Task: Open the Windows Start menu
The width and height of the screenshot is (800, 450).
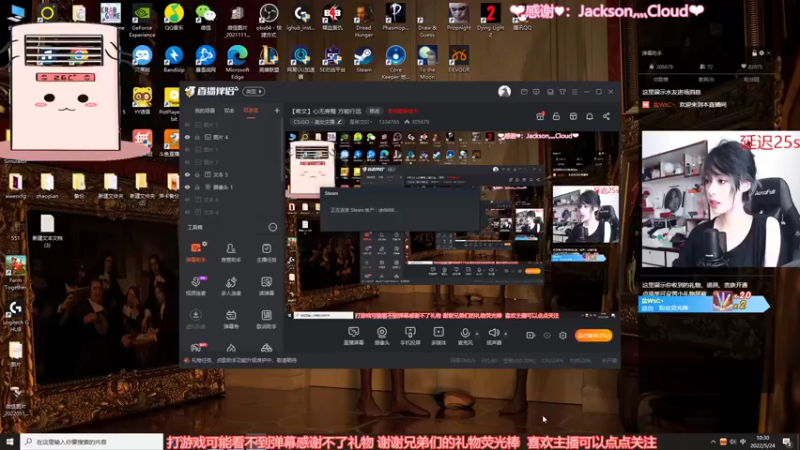Action: tap(10, 441)
